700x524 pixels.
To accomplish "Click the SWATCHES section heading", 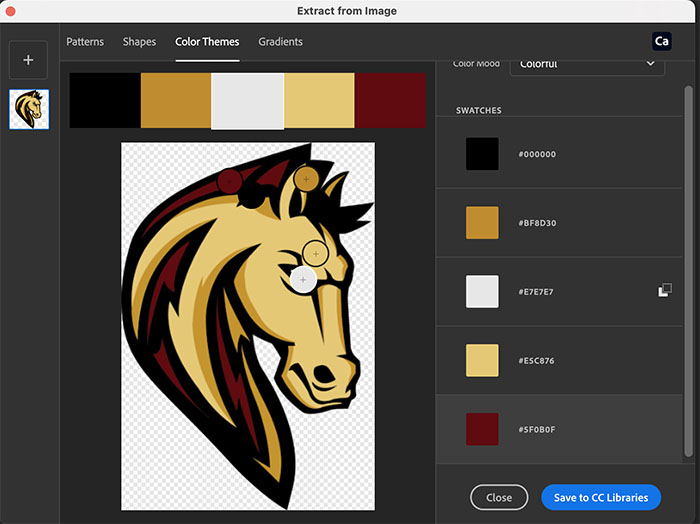I will click(479, 110).
